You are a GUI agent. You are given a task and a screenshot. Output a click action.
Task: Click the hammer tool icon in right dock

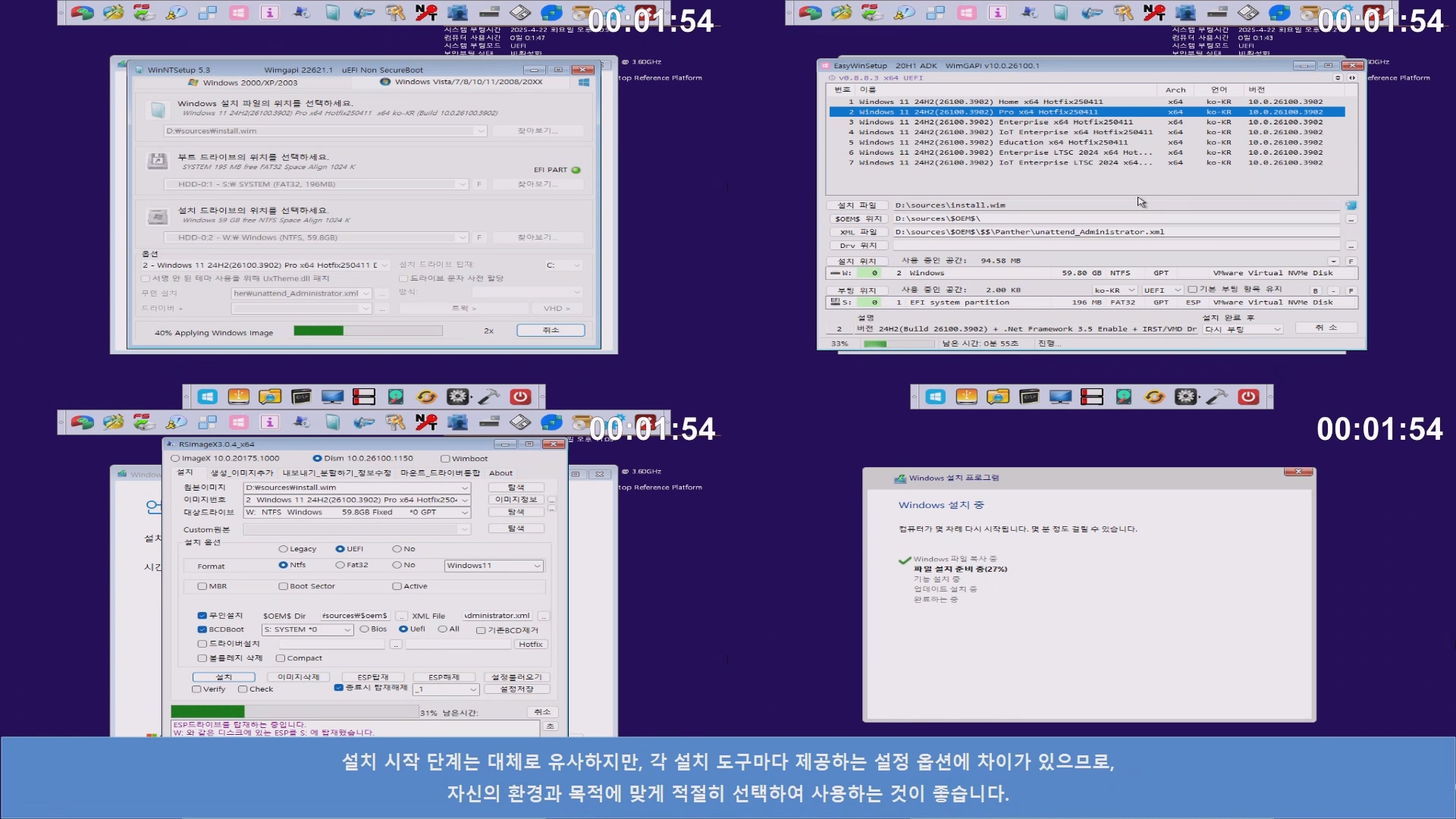pos(1217,397)
